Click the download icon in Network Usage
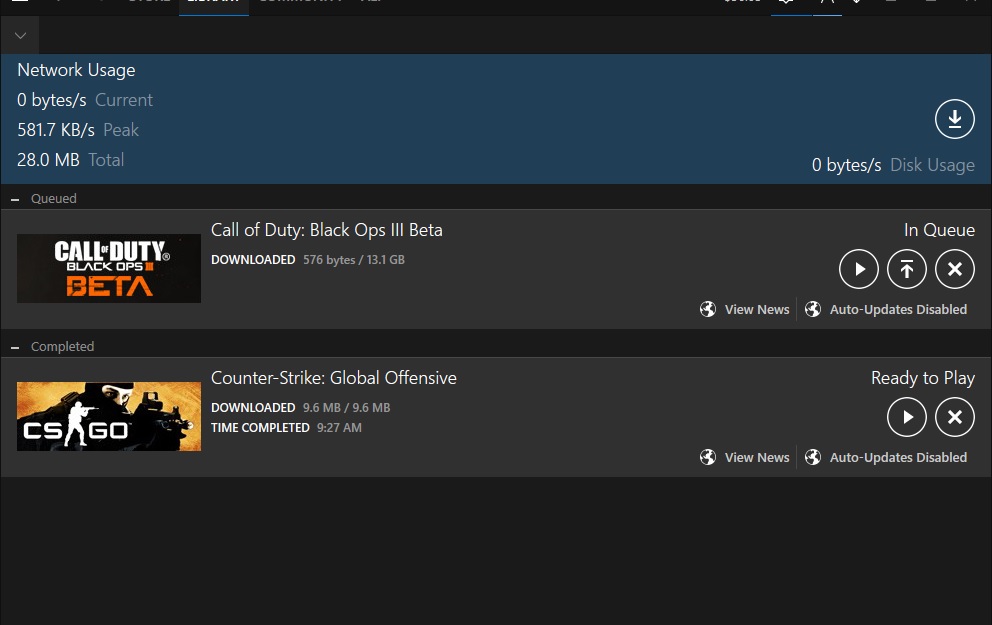 tap(954, 120)
